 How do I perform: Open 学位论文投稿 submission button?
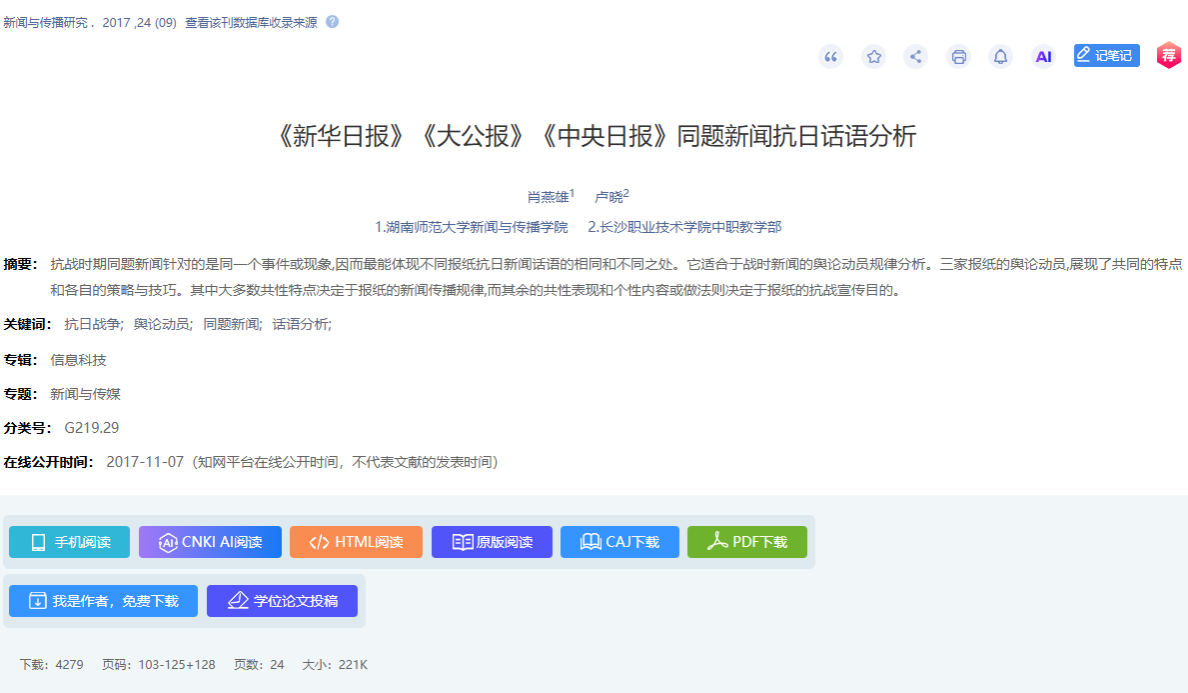pyautogui.click(x=282, y=601)
